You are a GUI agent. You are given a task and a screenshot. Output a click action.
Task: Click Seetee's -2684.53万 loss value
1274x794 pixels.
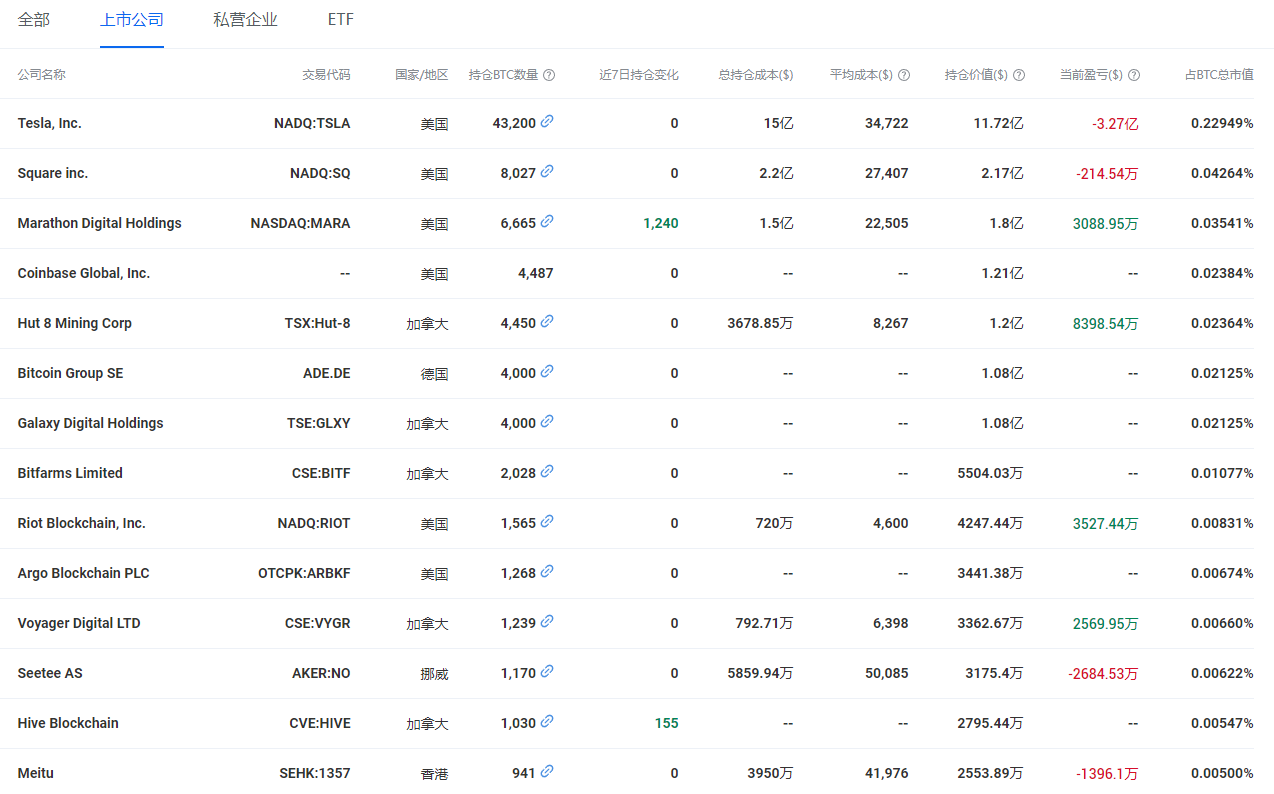pos(1103,673)
